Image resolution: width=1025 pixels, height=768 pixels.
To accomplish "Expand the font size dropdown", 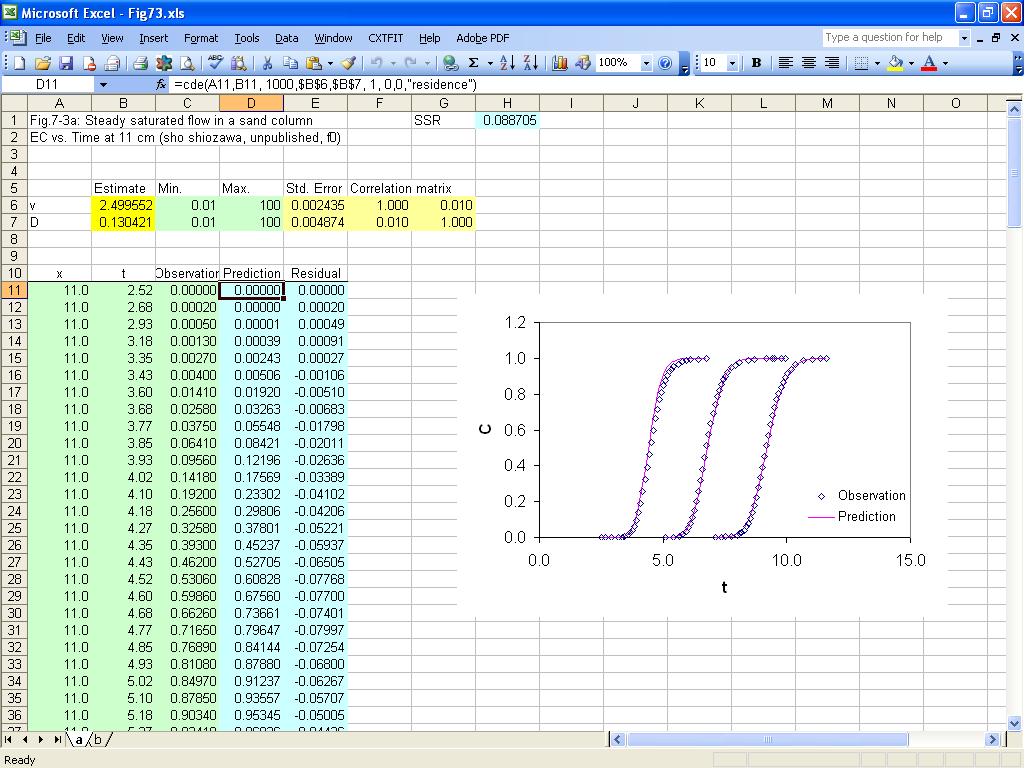I will click(732, 63).
